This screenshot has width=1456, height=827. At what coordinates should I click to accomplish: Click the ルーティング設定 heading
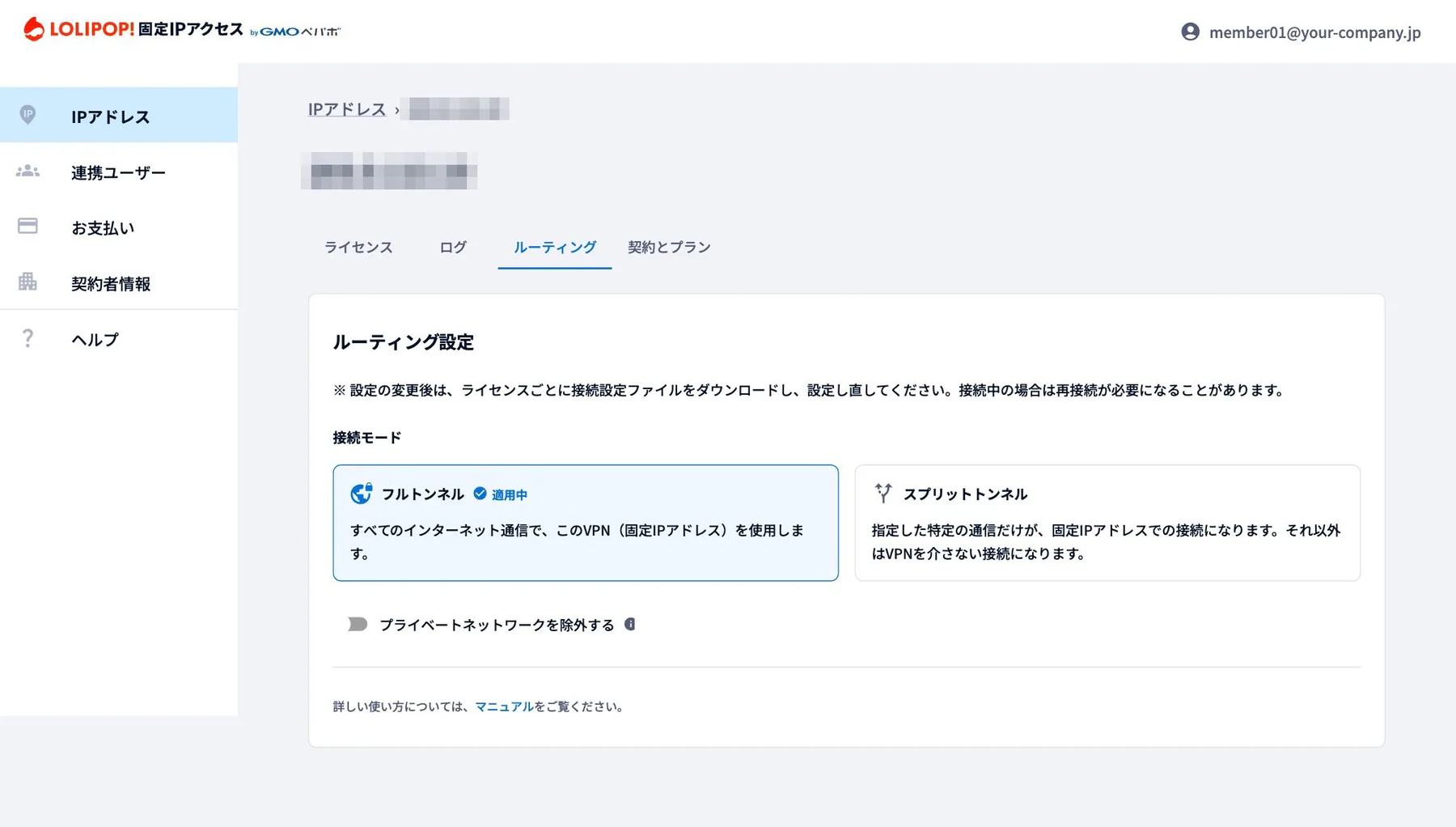pyautogui.click(x=403, y=342)
